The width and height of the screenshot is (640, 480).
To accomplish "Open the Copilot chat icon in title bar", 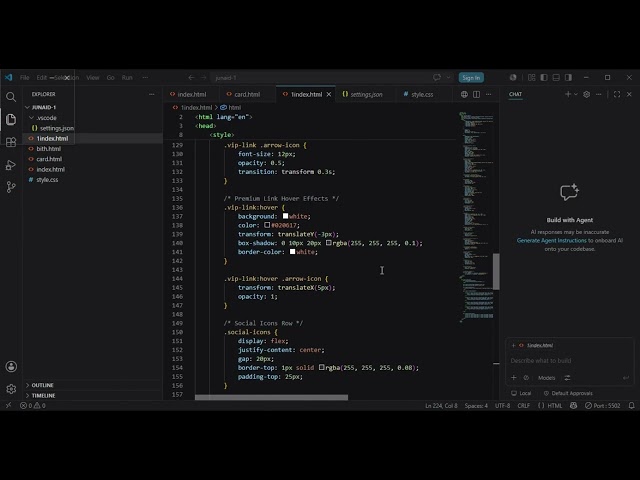I will point(437,78).
